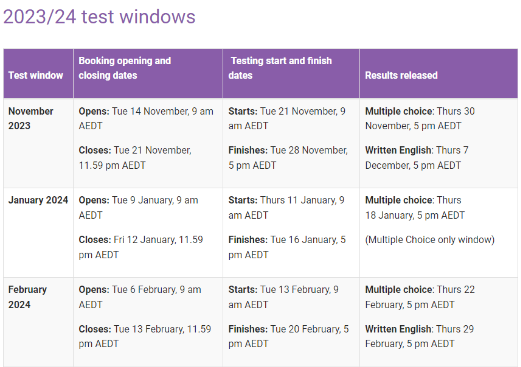Click the '2023/24 test windows' heading
This screenshot has height=367, width=521.
(99, 17)
